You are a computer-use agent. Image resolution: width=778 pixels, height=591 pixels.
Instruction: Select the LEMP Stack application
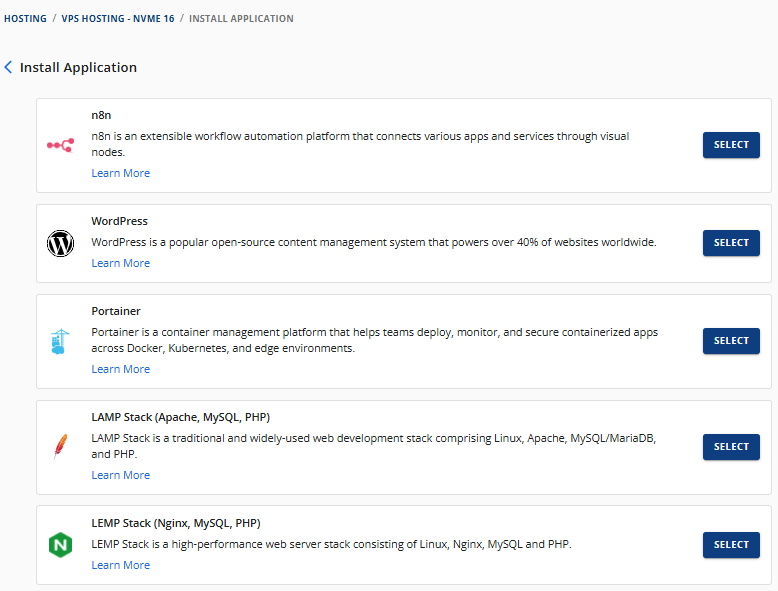[x=731, y=545]
